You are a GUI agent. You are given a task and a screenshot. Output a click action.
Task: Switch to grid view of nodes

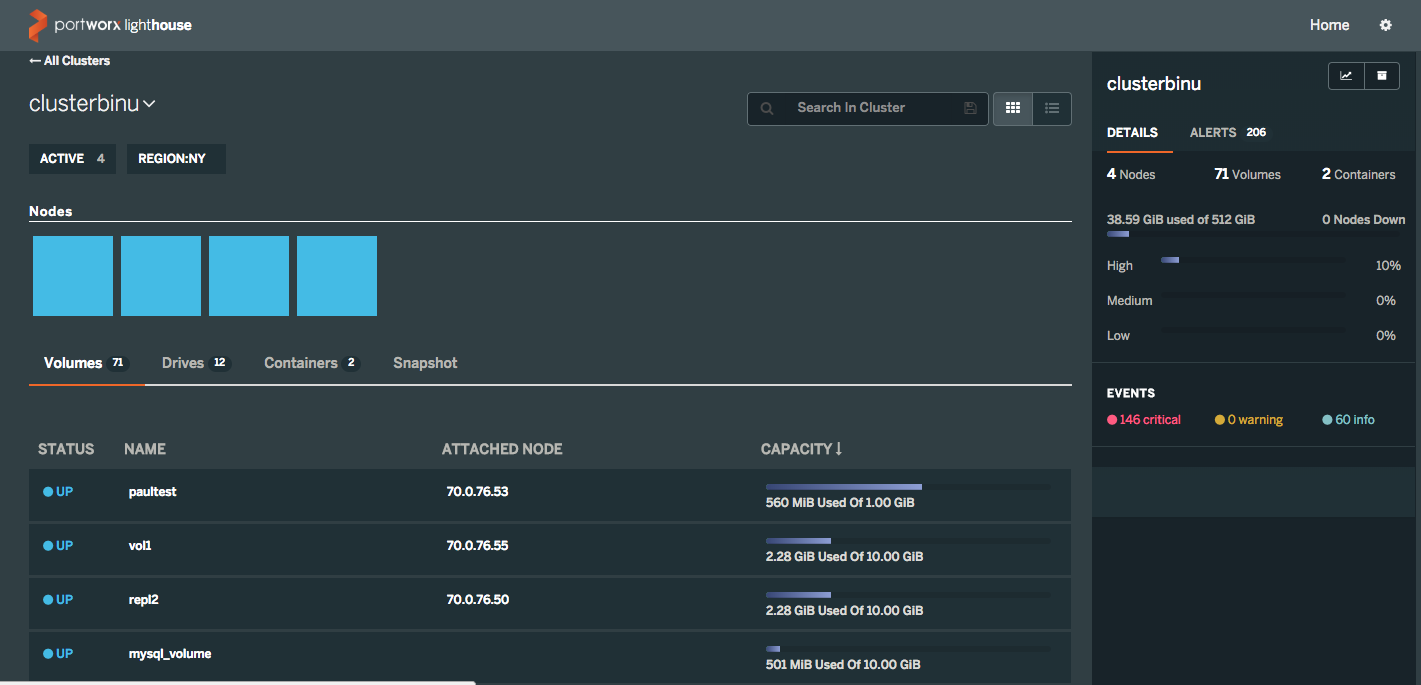point(1012,108)
